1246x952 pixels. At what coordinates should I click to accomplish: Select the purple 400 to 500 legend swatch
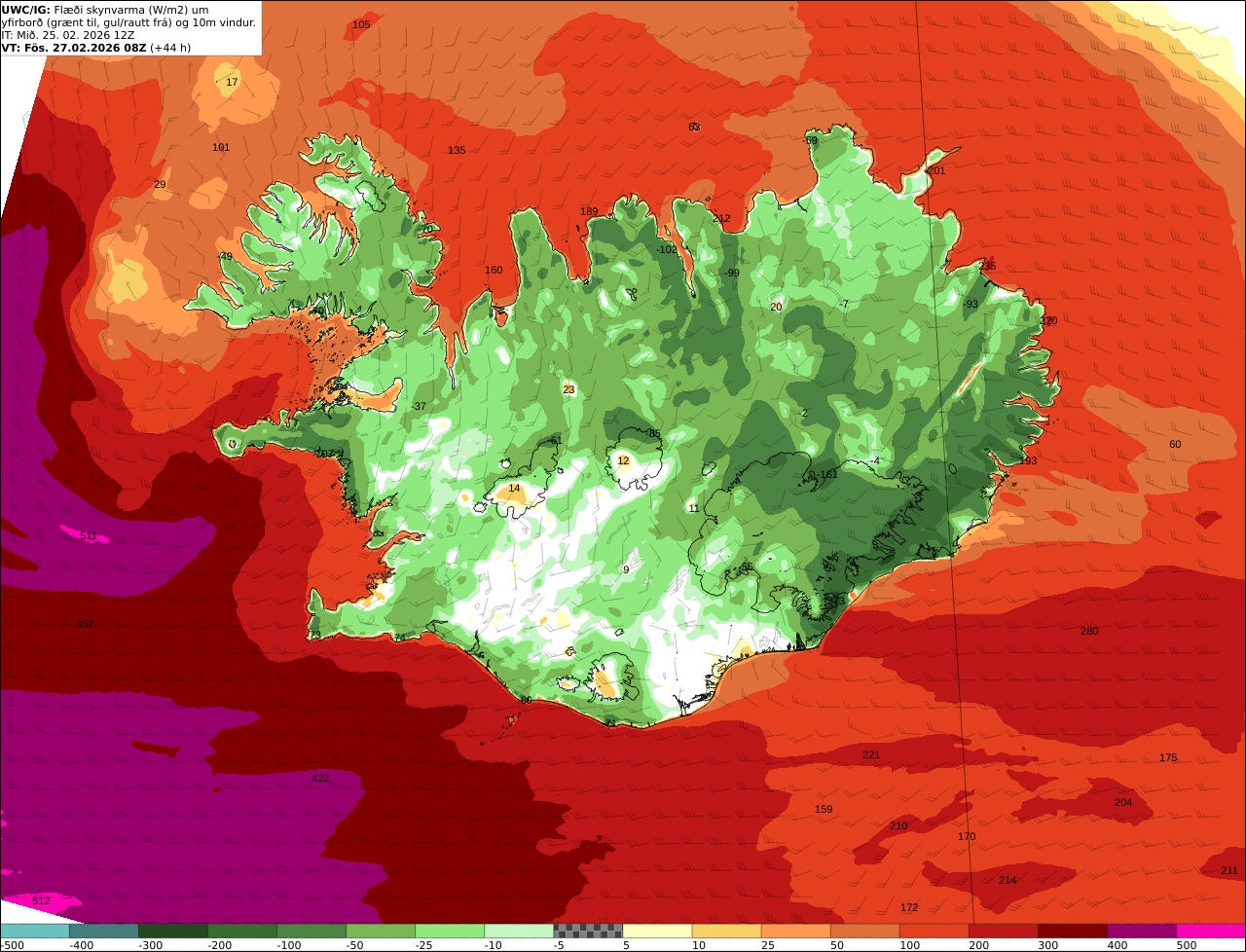pos(1141,931)
